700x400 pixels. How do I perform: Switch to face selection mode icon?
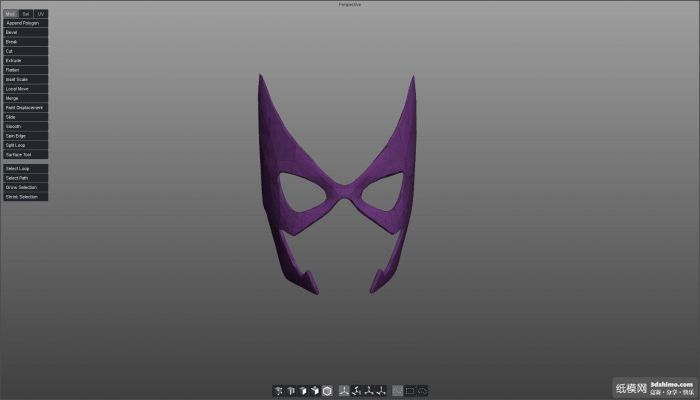303,391
